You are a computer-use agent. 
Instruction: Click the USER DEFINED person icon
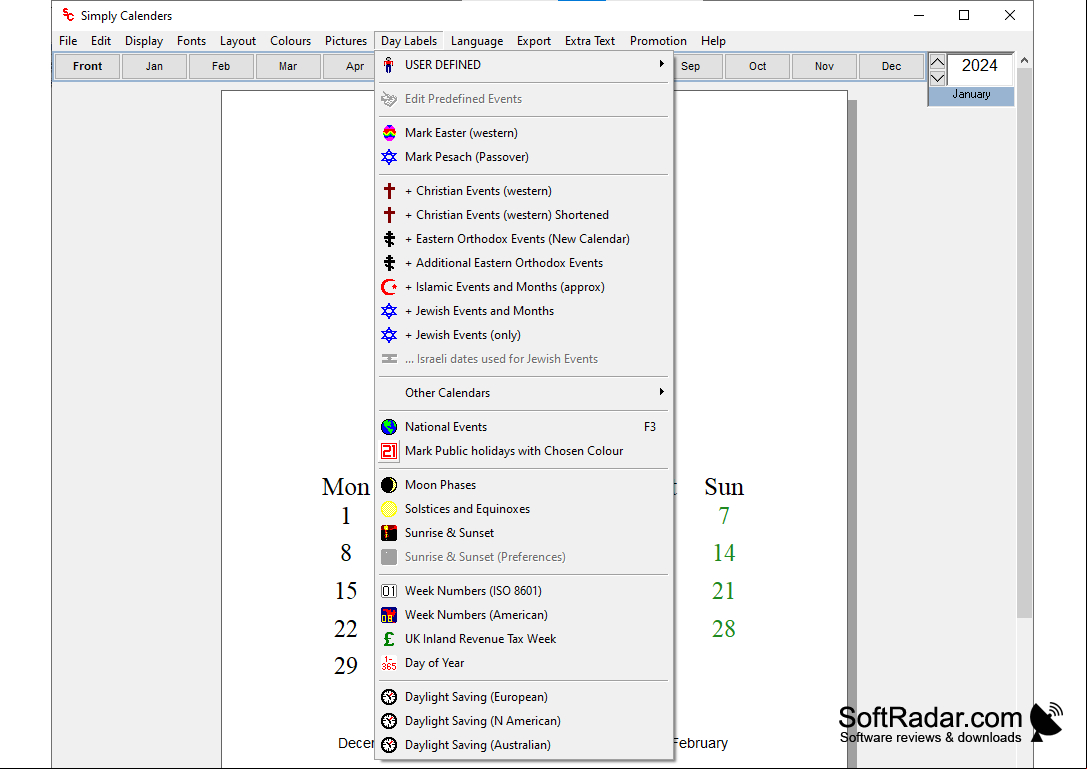[x=389, y=65]
